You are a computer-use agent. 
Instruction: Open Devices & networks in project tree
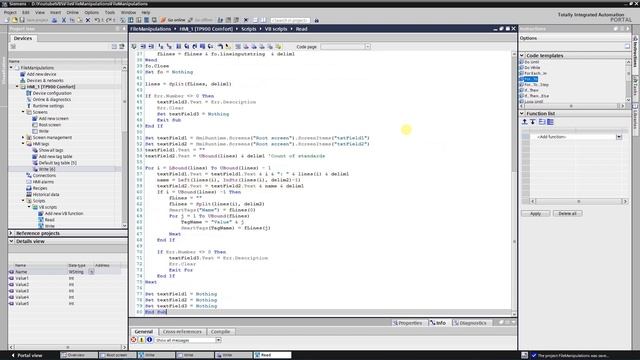click(45, 80)
